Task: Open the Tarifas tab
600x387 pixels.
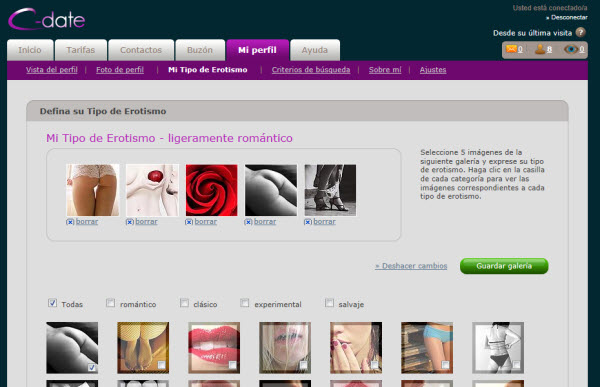Action: 81,50
